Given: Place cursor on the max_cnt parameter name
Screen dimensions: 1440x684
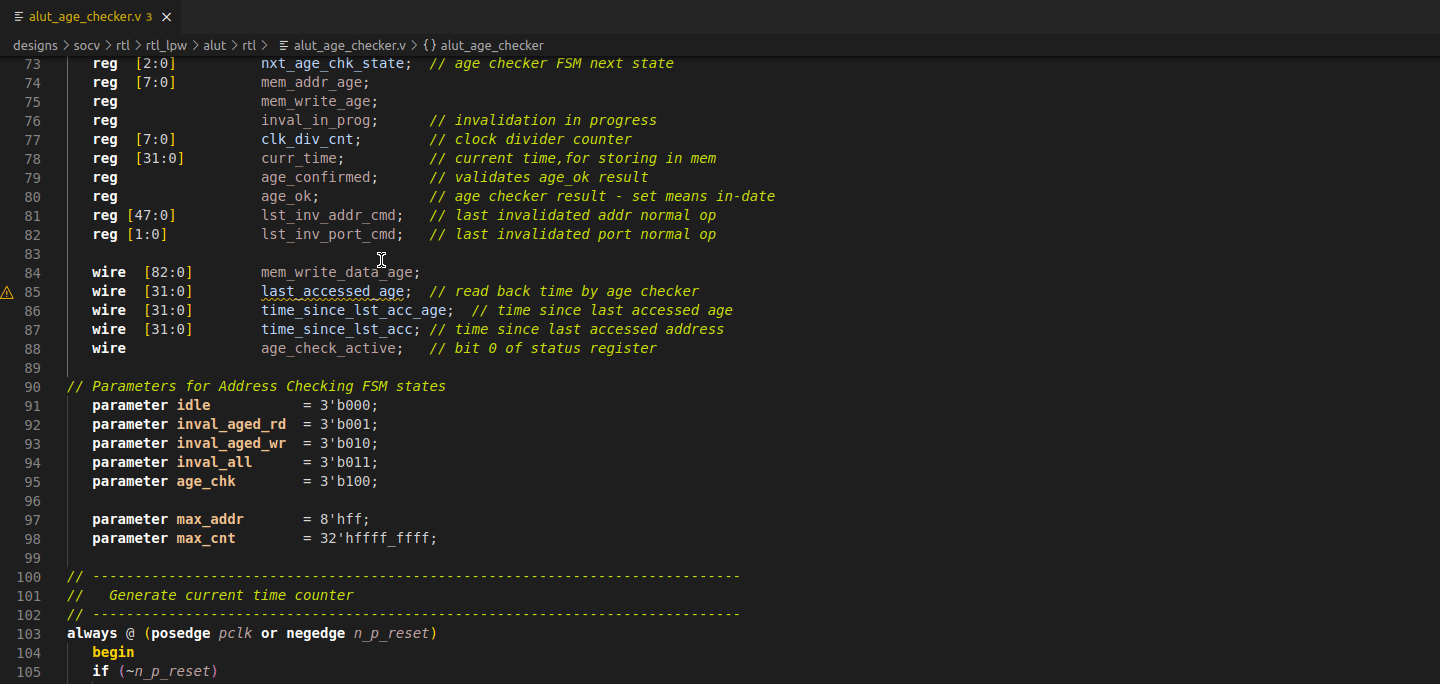Looking at the screenshot, I should click(x=206, y=539).
